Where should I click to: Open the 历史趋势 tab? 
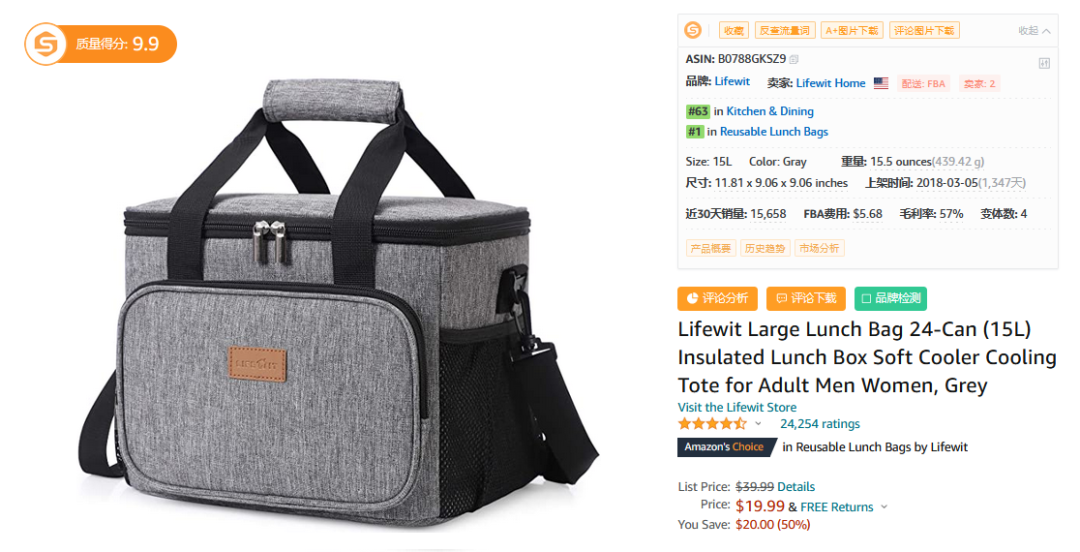tap(765, 248)
